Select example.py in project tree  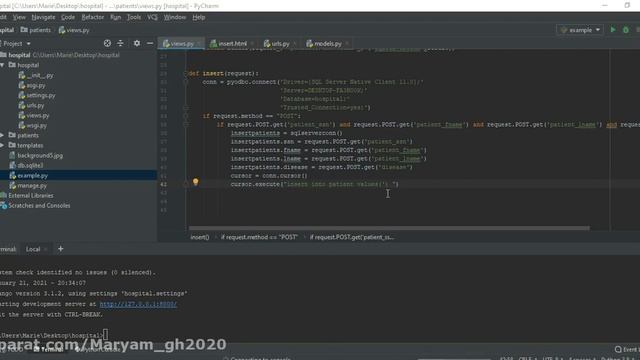pos(28,176)
